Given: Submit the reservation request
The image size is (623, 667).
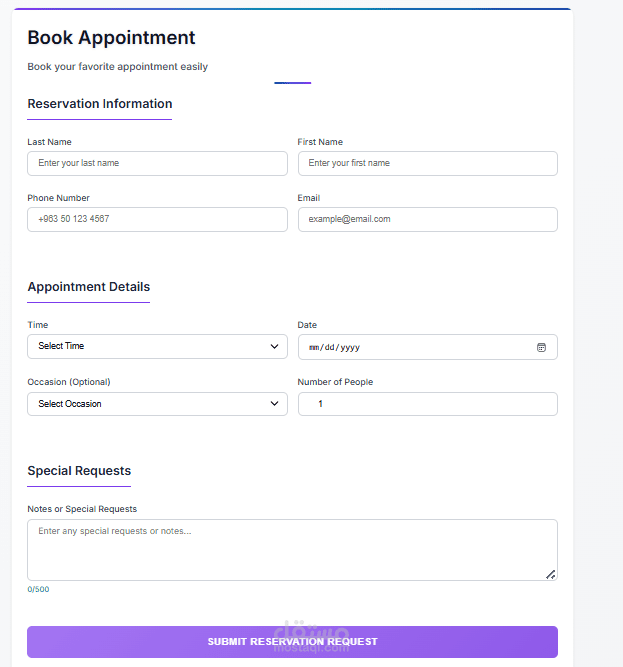Looking at the screenshot, I should coord(292,642).
